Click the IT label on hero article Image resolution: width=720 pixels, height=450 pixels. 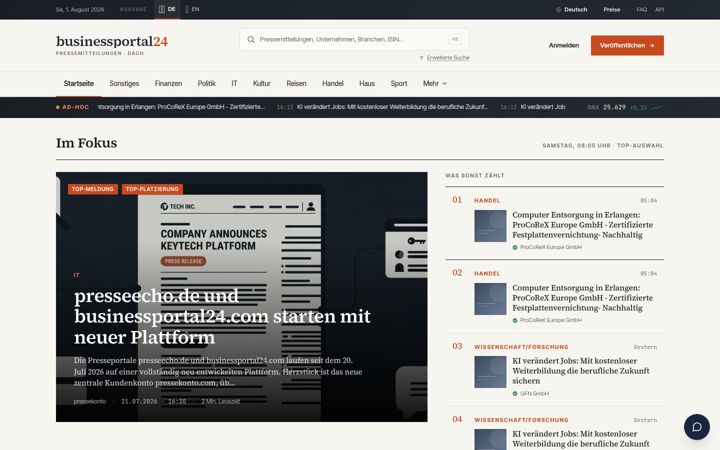tap(77, 275)
